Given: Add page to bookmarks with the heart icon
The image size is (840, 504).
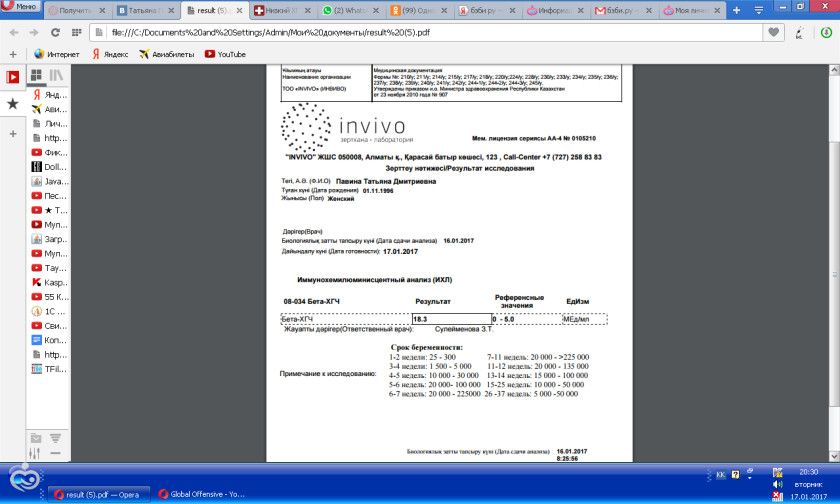Looking at the screenshot, I should pyautogui.click(x=773, y=33).
